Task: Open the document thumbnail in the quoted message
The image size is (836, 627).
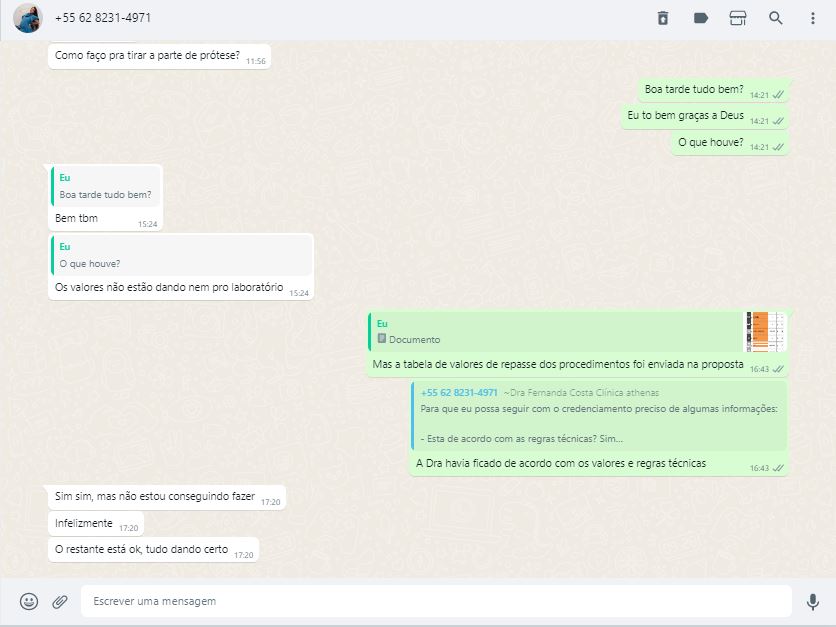Action: coord(765,332)
